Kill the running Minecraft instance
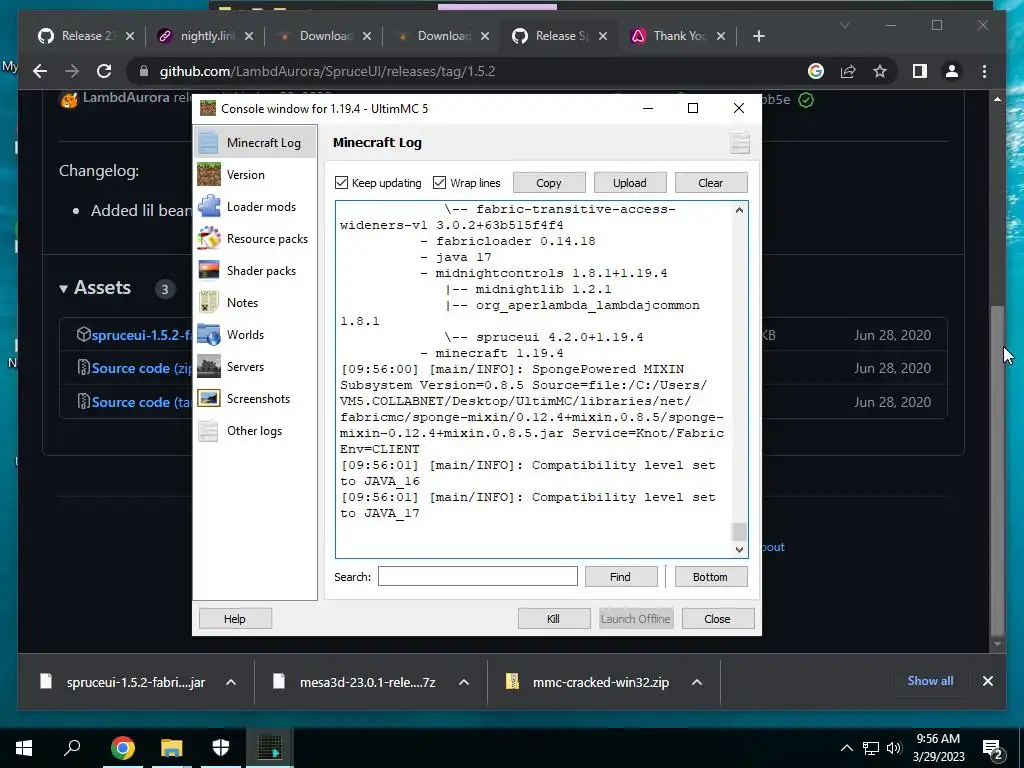The image size is (1024, 768). pyautogui.click(x=554, y=618)
